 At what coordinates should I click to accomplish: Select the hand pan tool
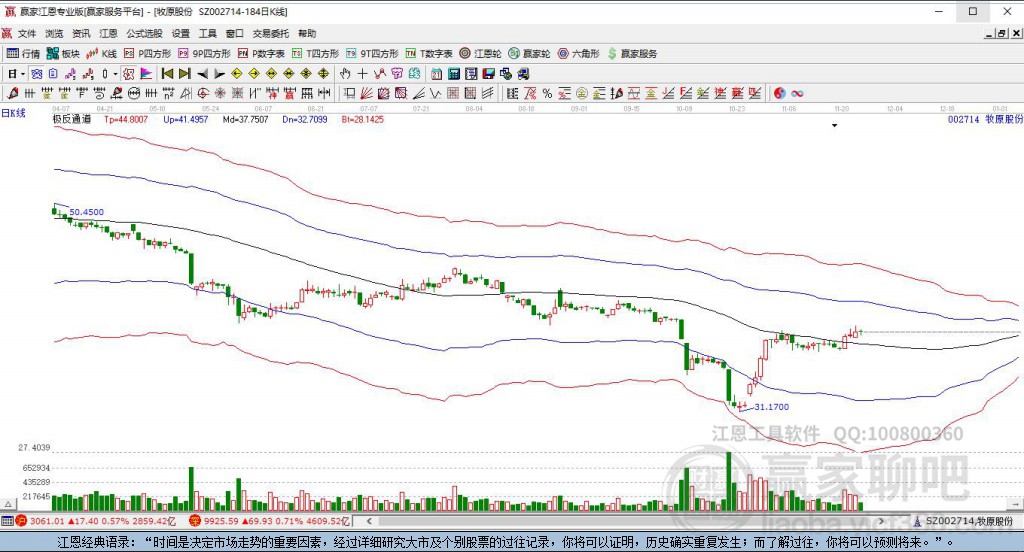click(x=345, y=74)
